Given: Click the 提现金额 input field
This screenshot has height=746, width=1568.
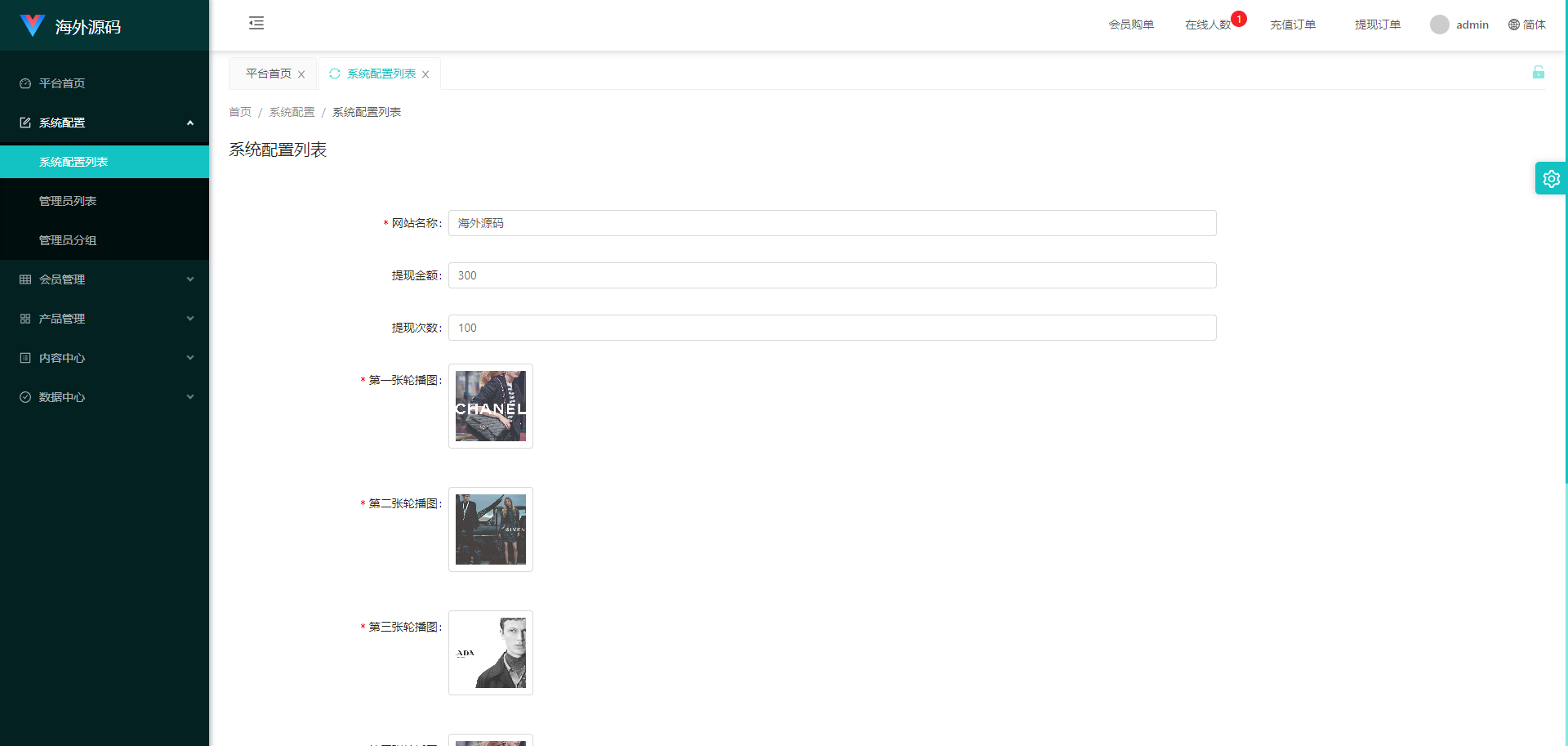Looking at the screenshot, I should (x=831, y=275).
